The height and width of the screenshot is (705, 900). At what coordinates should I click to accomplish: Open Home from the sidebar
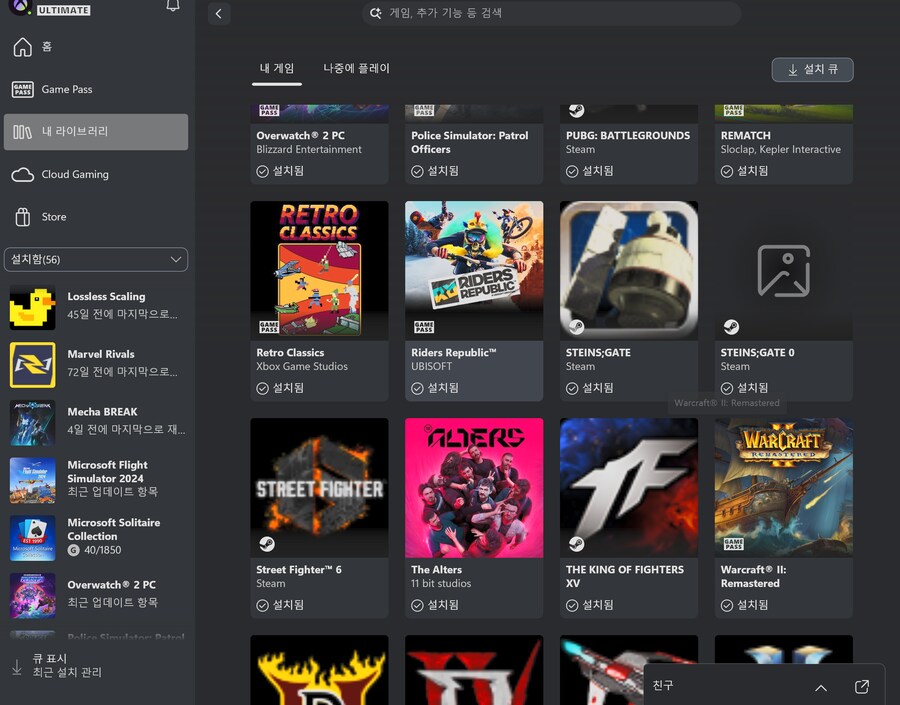[x=95, y=47]
